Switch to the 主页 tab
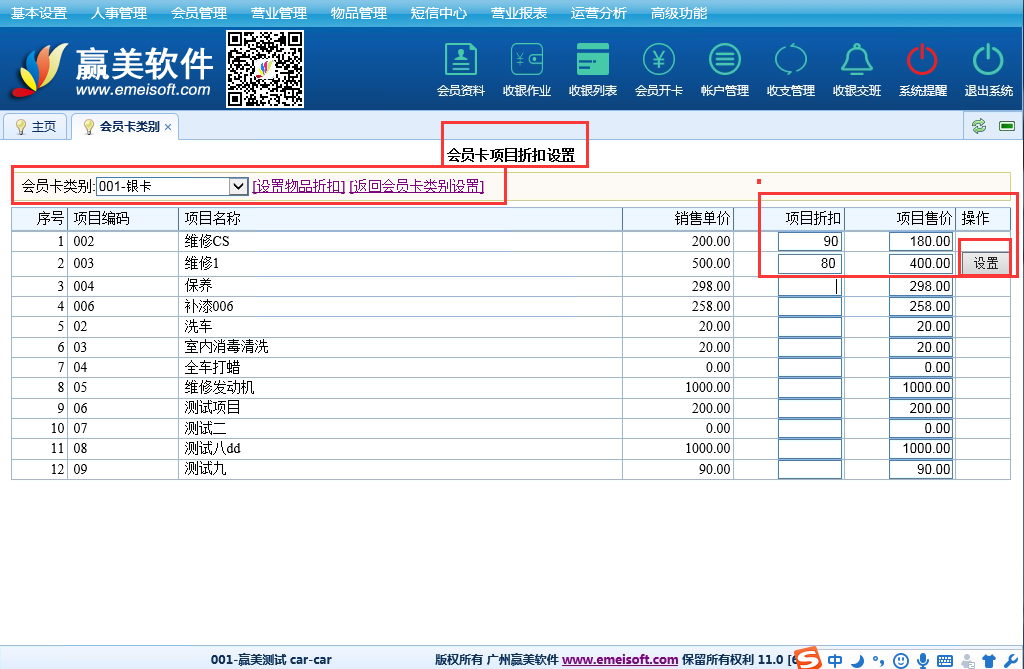This screenshot has width=1024, height=669. pos(35,127)
